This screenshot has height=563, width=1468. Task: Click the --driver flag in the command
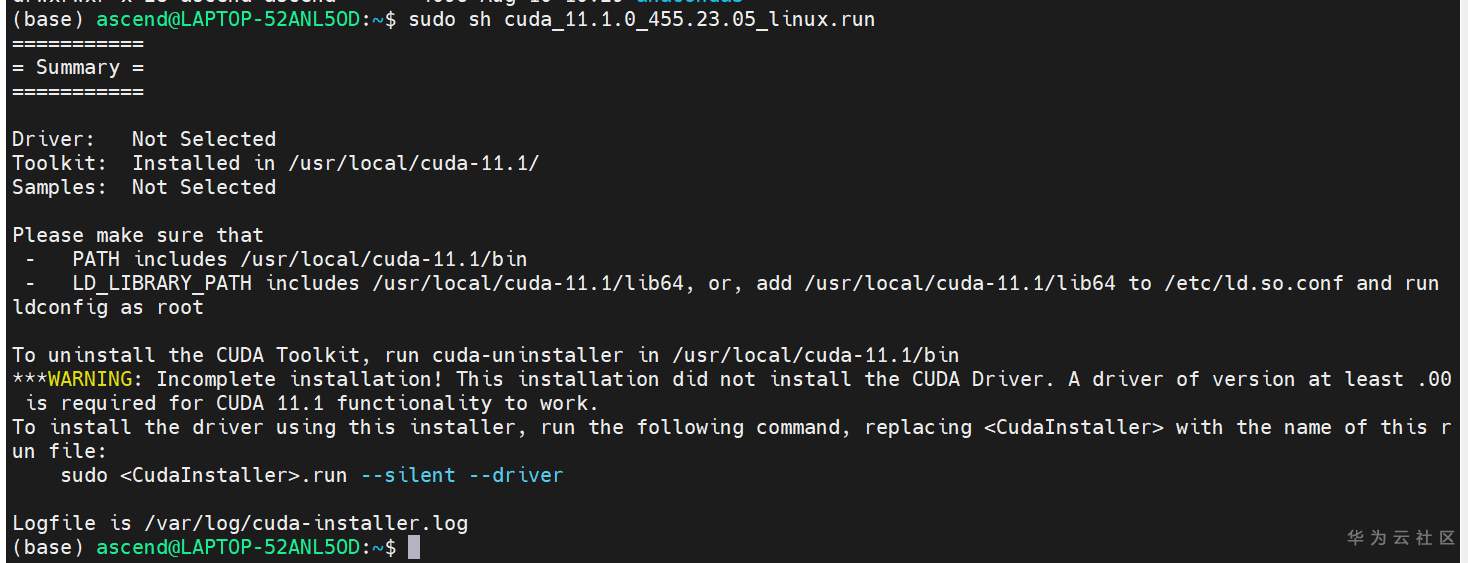click(x=515, y=475)
